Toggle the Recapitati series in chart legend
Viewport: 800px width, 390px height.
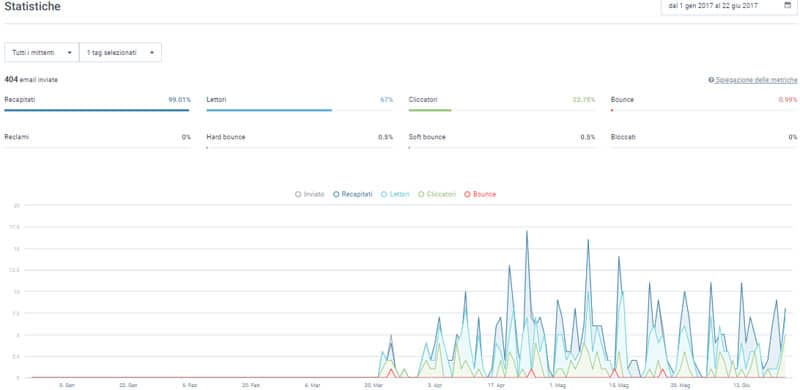353,194
